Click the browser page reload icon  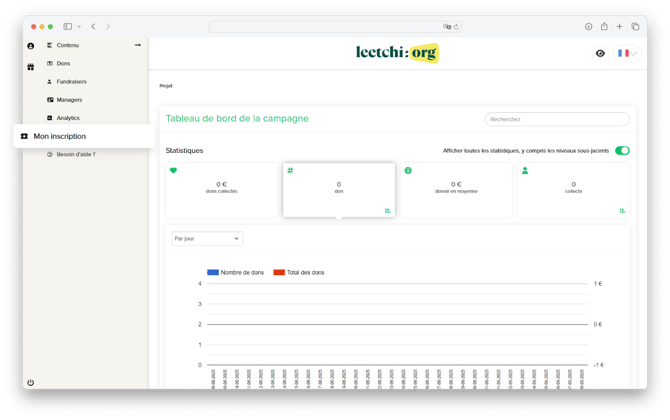[457, 27]
